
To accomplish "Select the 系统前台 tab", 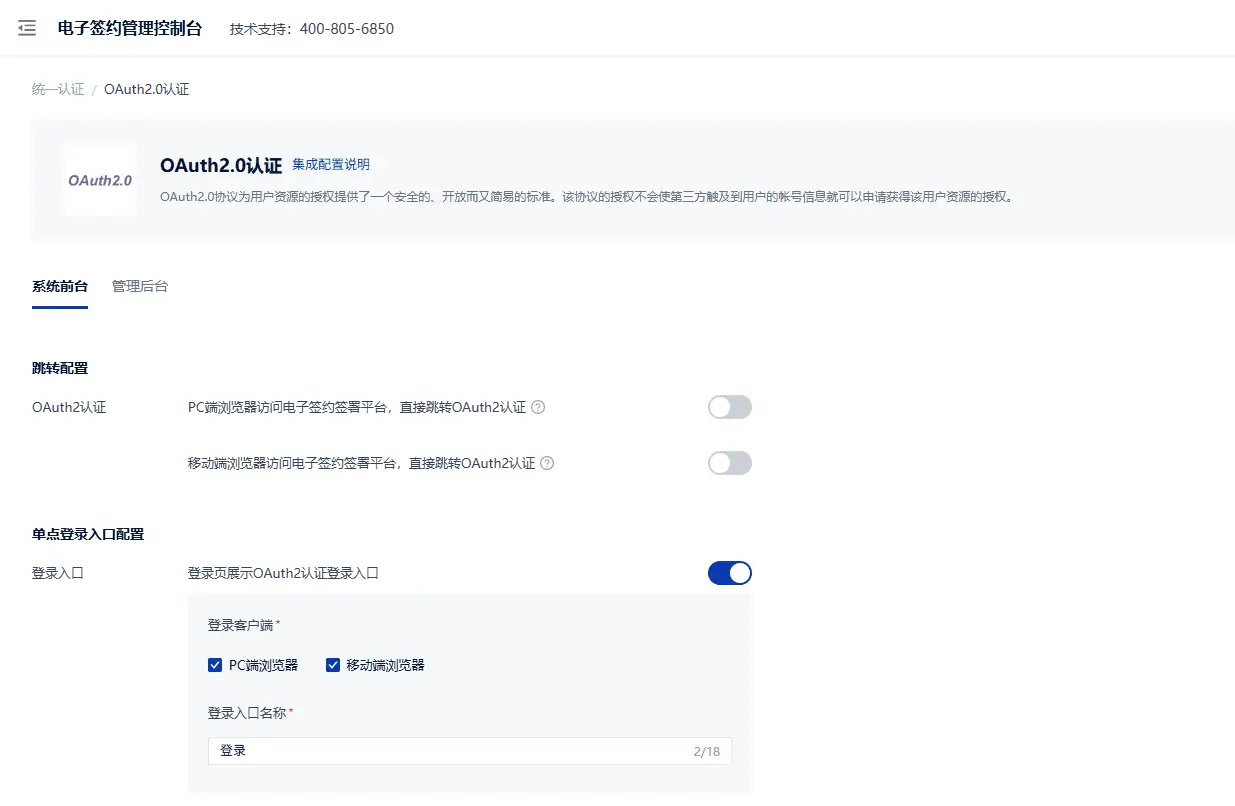I will 60,286.
